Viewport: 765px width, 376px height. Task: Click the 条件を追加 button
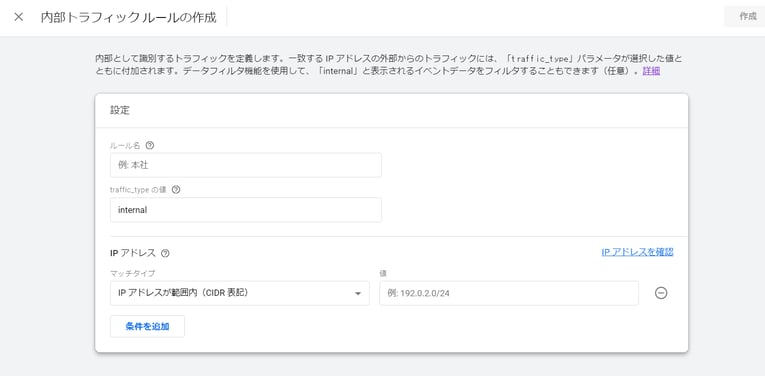[147, 326]
